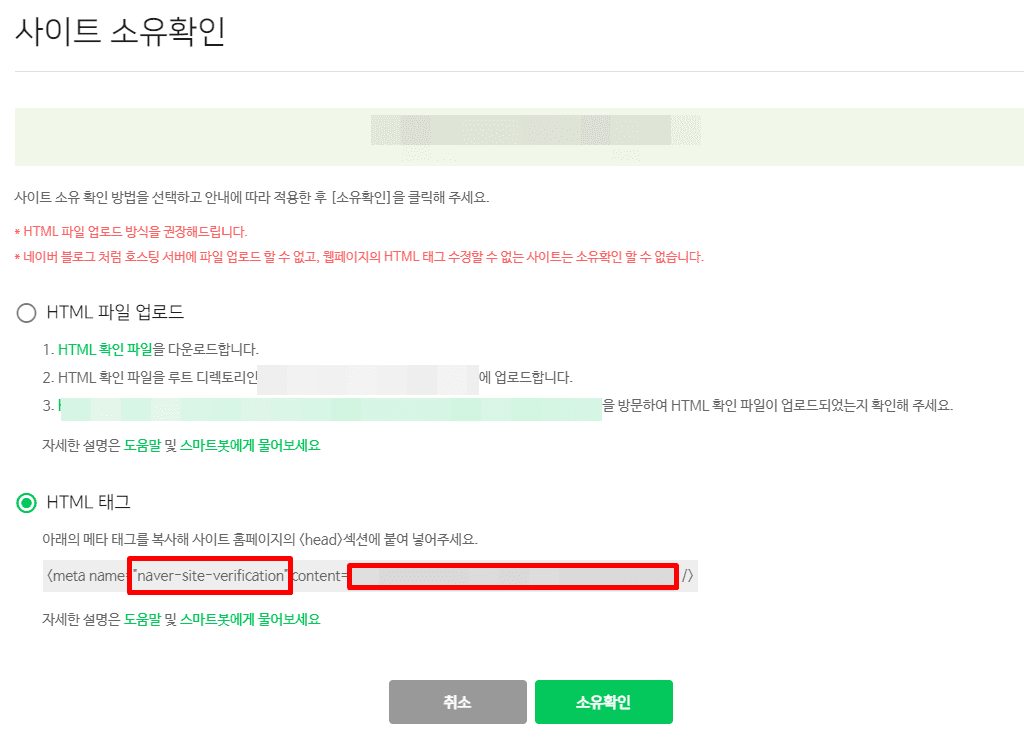Click the page title "사이트 소유확인"
1024x749 pixels.
(120, 33)
